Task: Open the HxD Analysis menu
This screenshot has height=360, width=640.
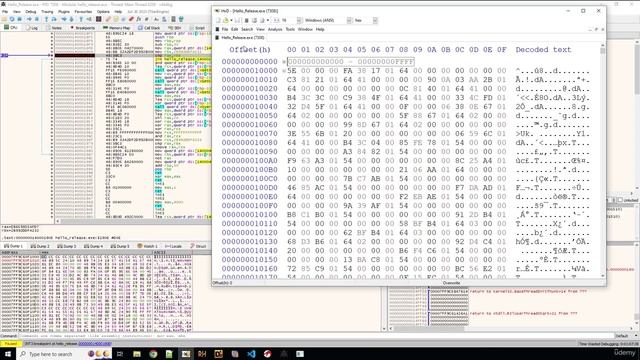Action: click(x=275, y=29)
